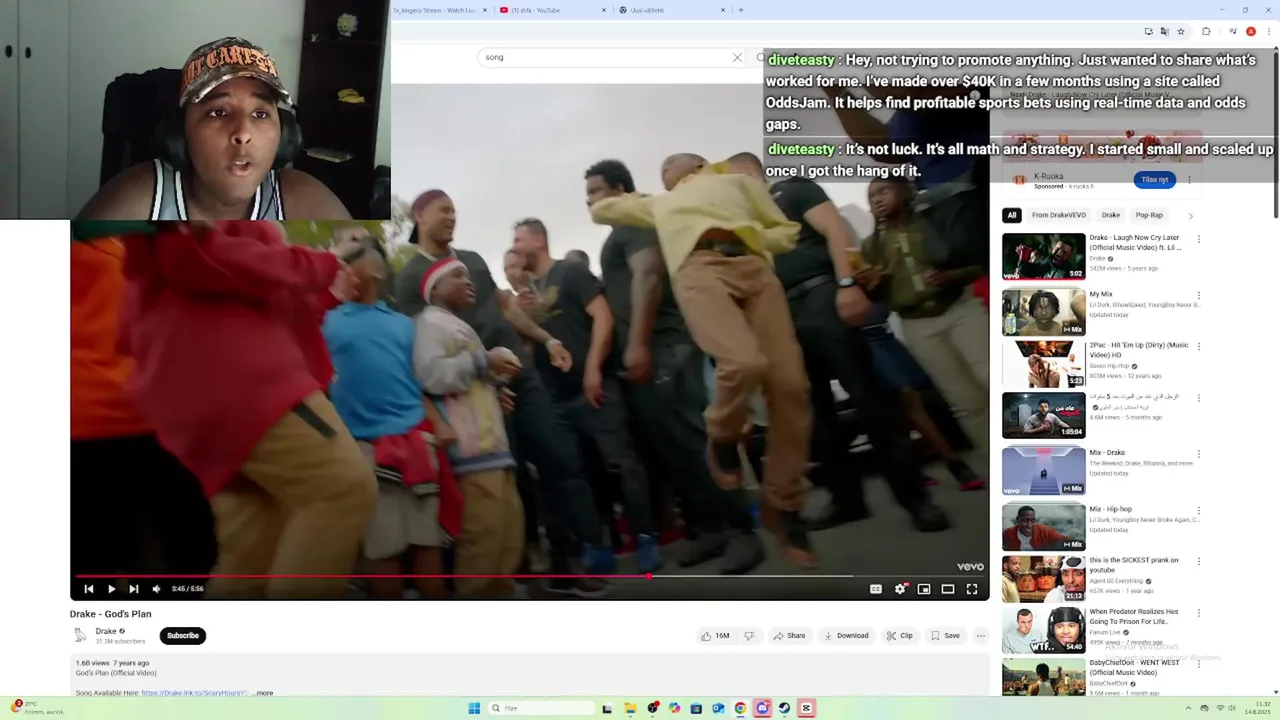1280x720 pixels.
Task: Open options menu for SICKEST prank video
Action: (x=1198, y=562)
